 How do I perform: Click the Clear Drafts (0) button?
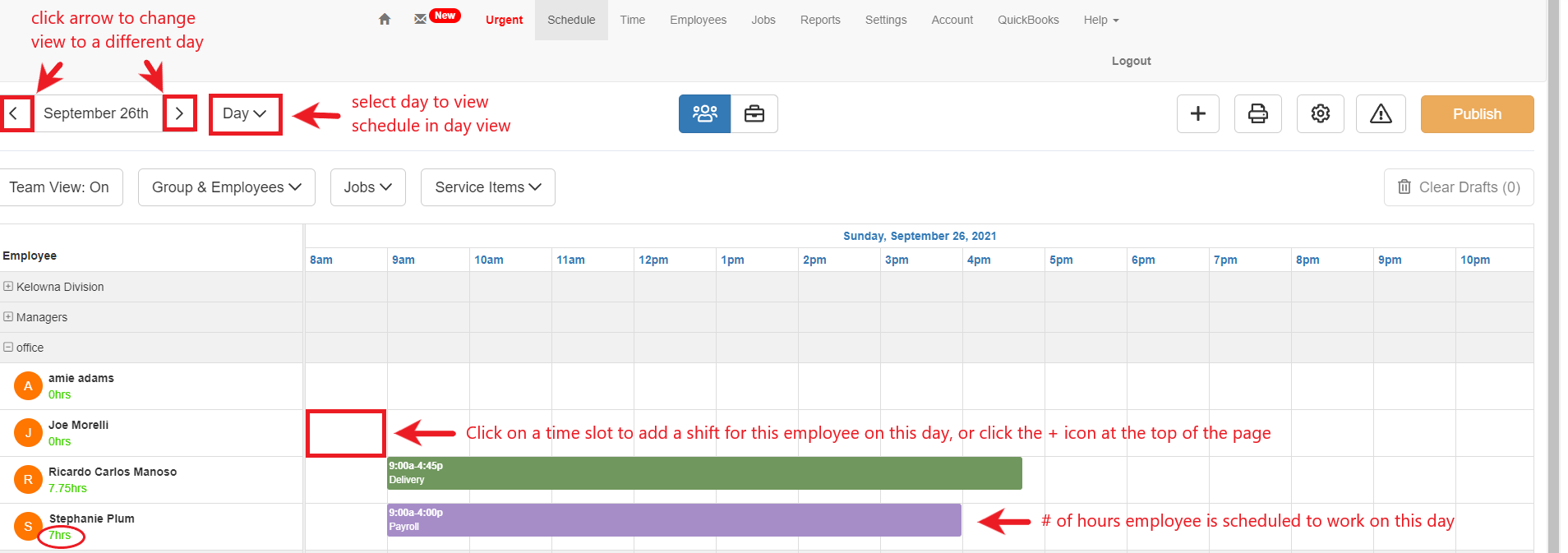click(x=1458, y=187)
